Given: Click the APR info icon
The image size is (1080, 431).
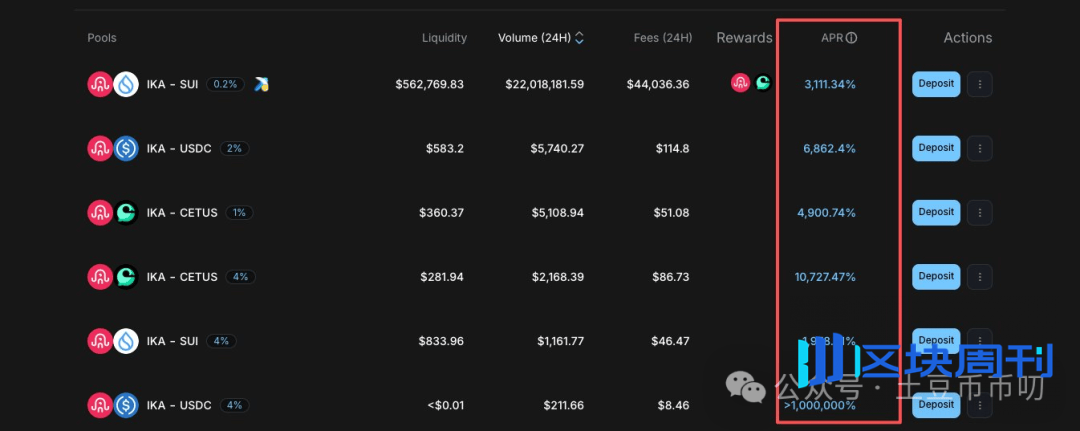Looking at the screenshot, I should point(851,38).
